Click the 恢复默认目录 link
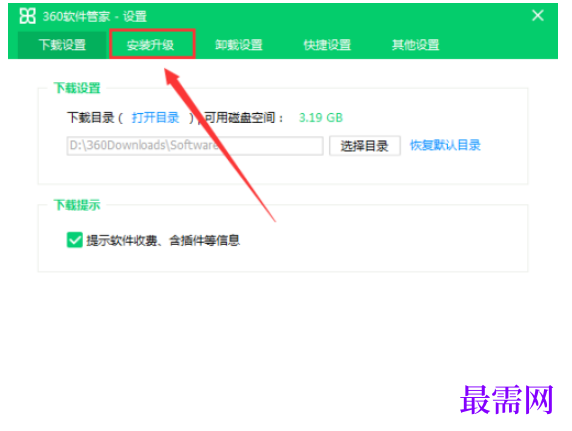This screenshot has width=572, height=431. tap(445, 145)
